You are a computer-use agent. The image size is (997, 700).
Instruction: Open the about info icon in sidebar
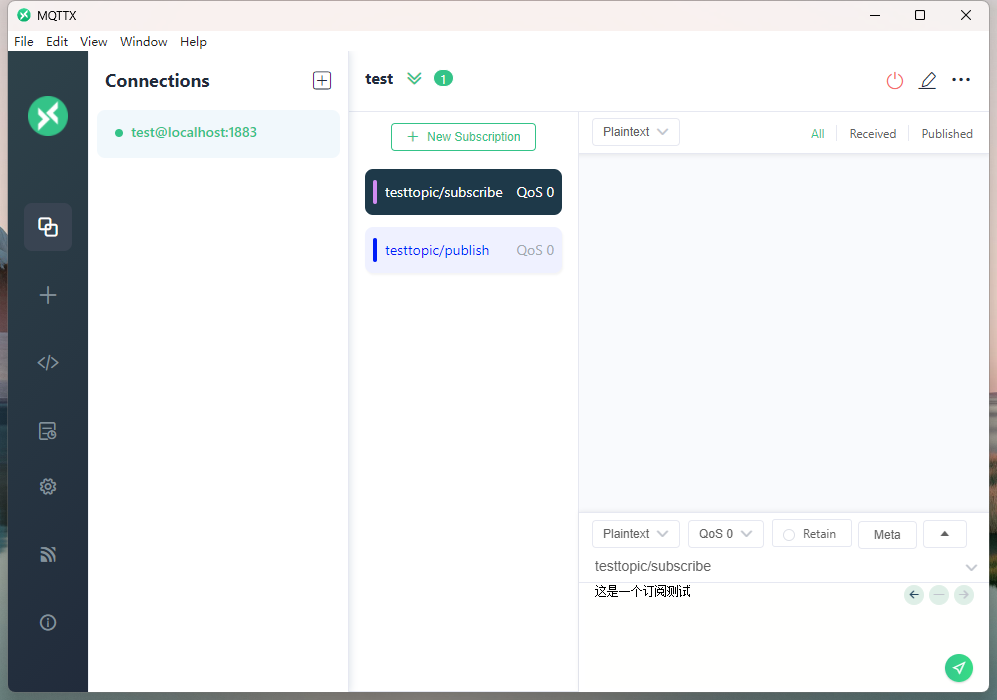48,622
